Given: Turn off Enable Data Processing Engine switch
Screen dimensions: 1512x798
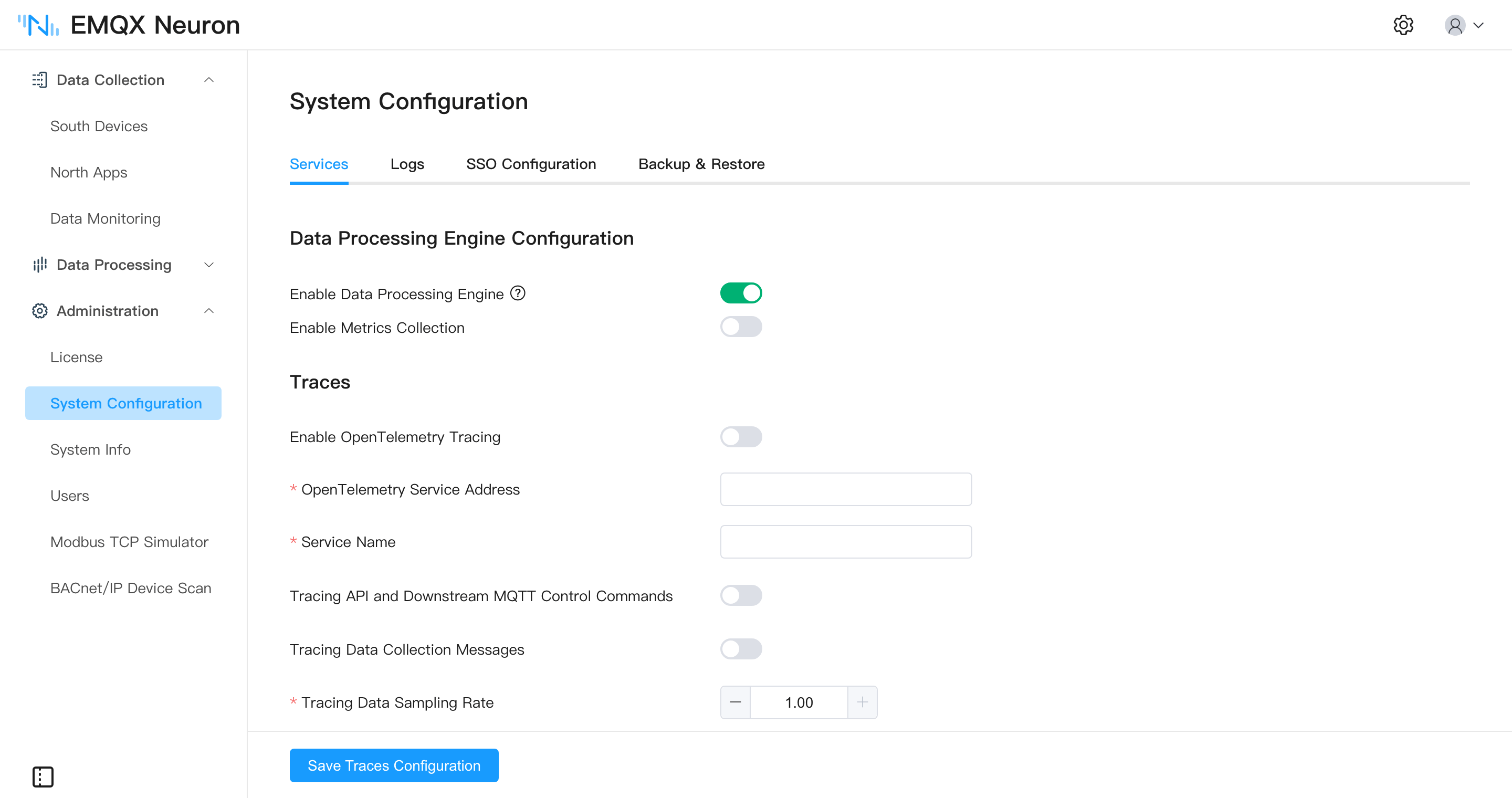Looking at the screenshot, I should click(741, 293).
